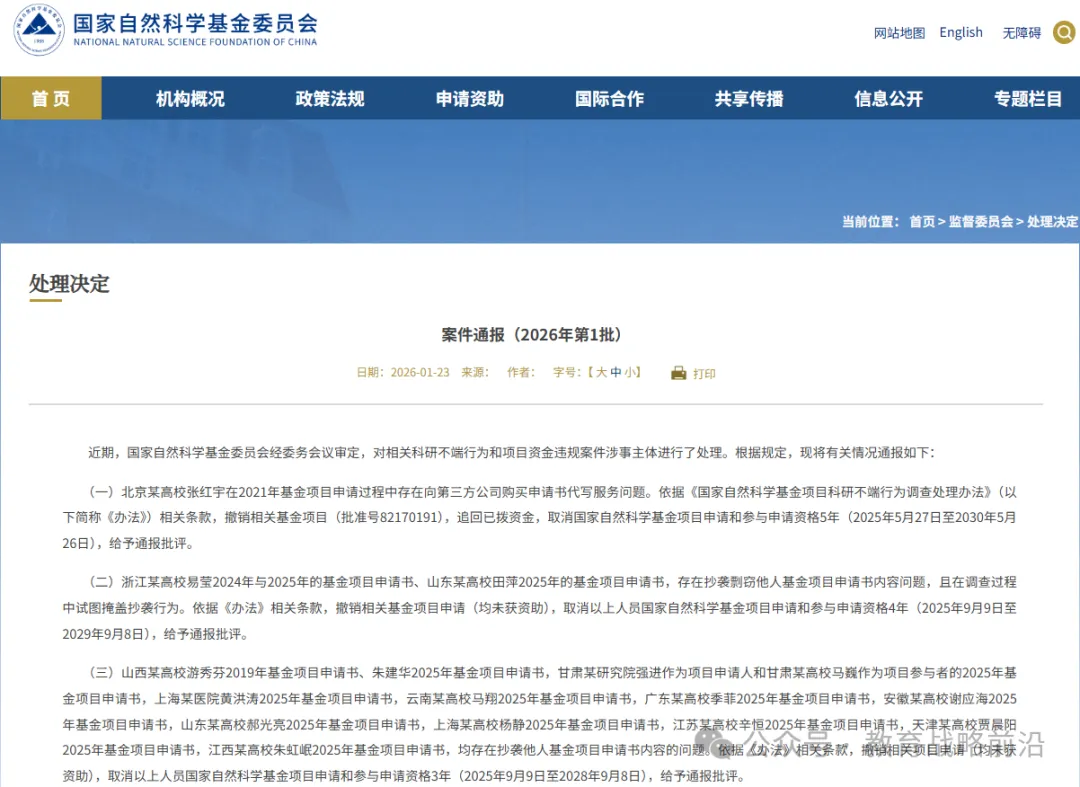
Task: Set font size to 中
Action: click(616, 372)
